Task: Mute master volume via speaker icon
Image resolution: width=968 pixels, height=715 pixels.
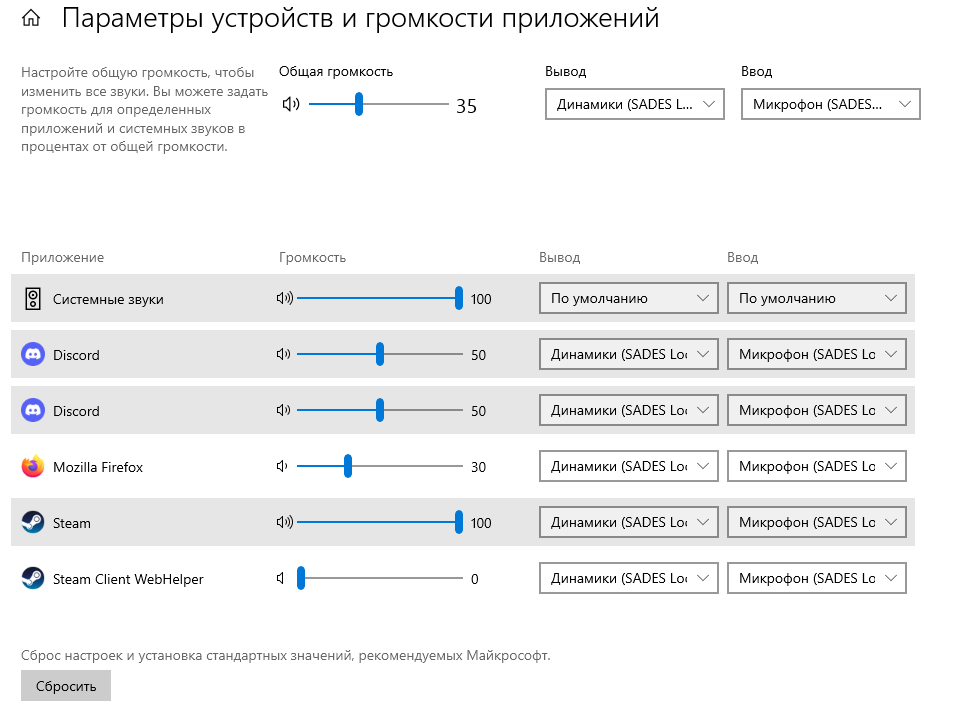Action: 291,104
